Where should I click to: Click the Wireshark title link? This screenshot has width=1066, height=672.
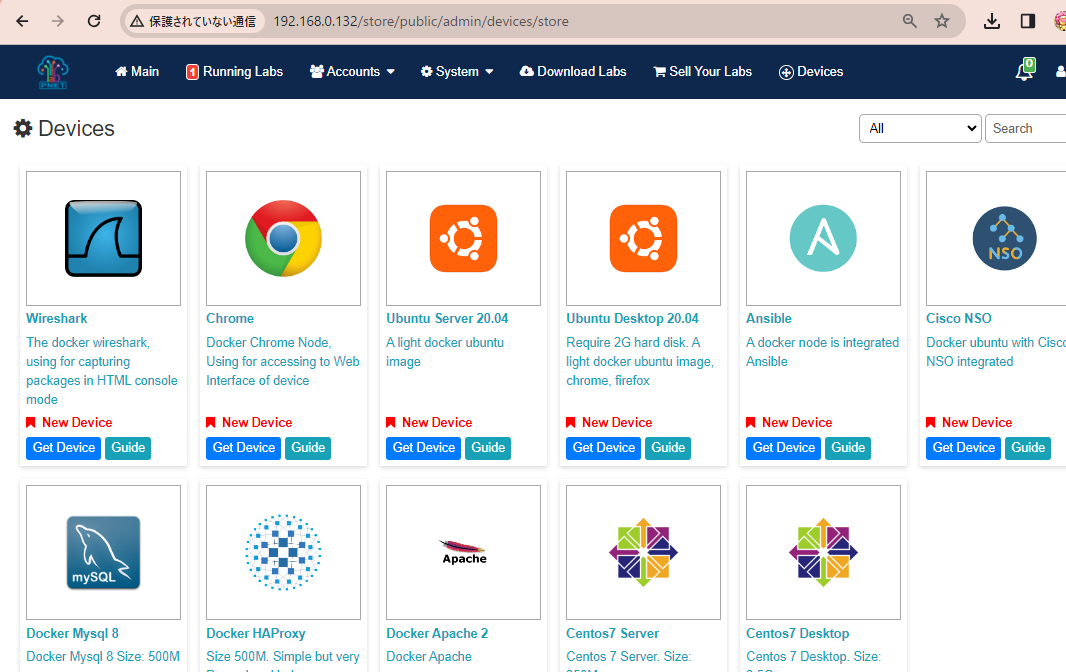(x=56, y=318)
